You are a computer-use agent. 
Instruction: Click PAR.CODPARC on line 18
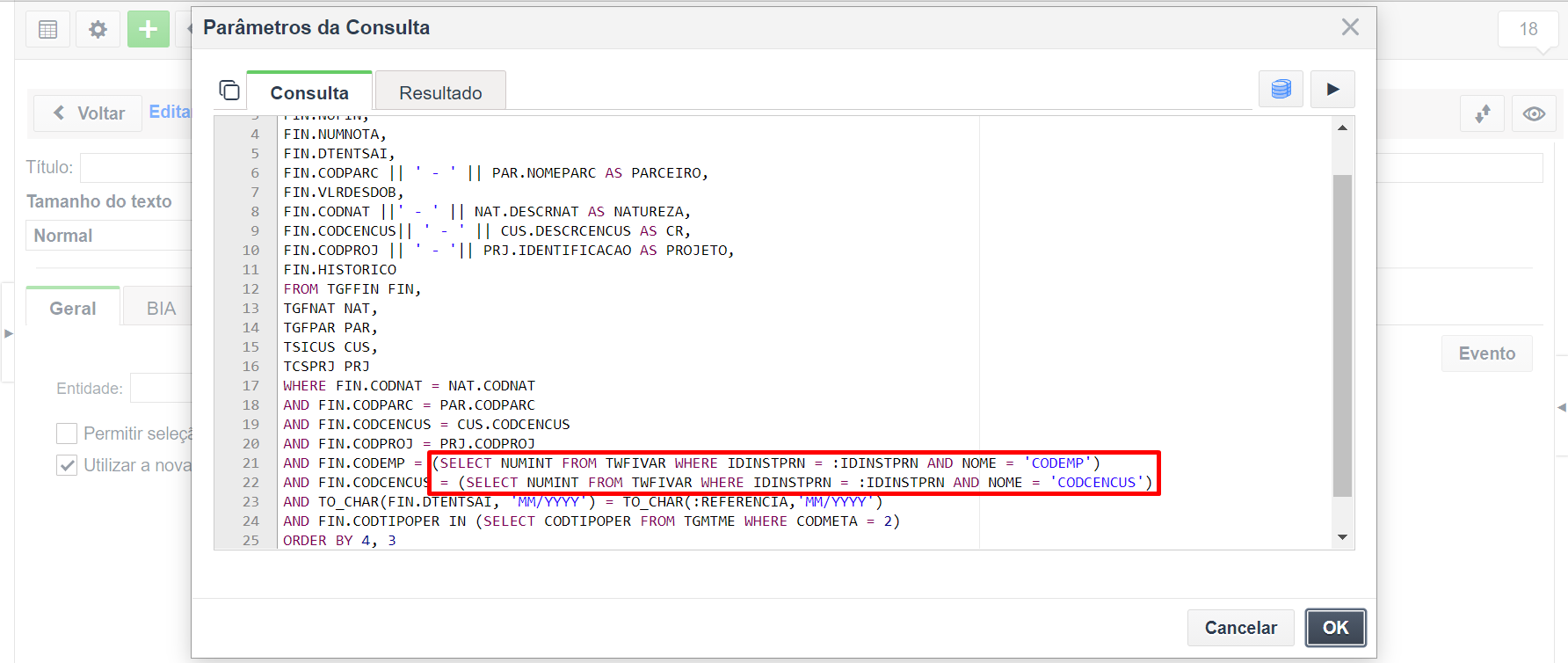487,405
